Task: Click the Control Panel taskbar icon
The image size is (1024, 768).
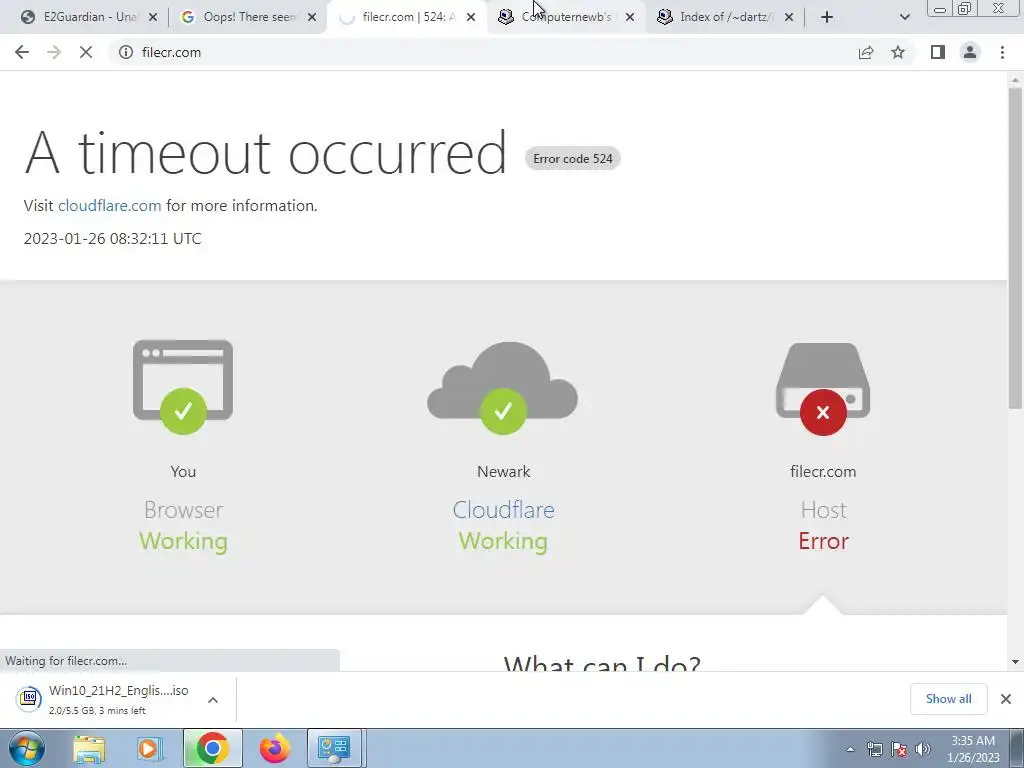Action: coord(334,748)
